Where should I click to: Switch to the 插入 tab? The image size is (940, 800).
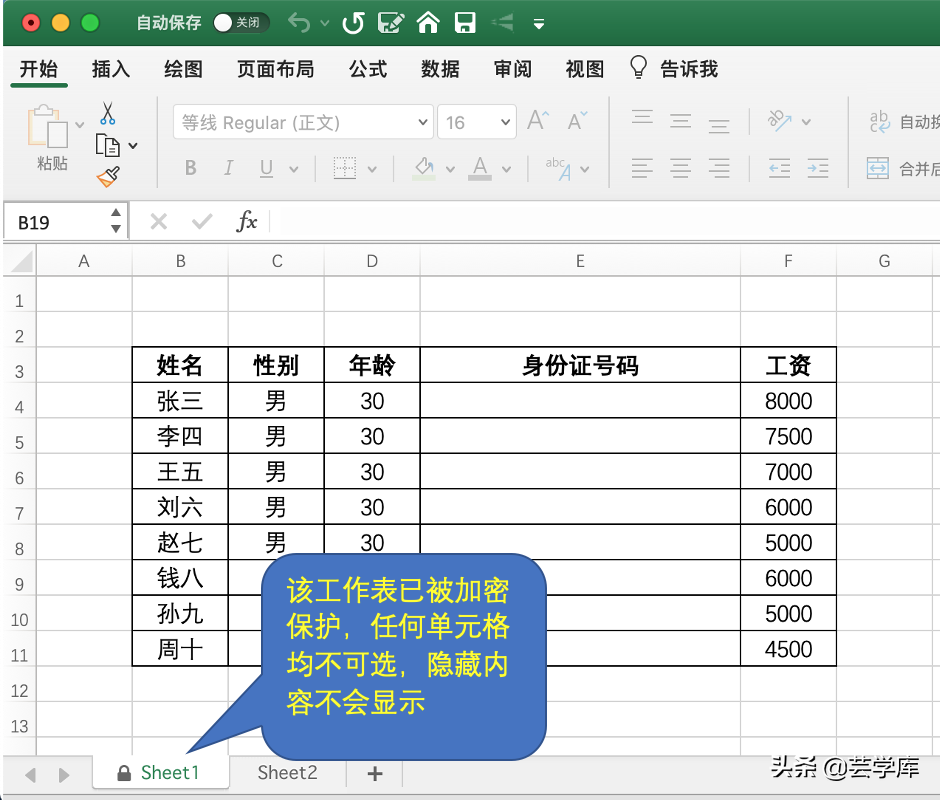coord(111,69)
